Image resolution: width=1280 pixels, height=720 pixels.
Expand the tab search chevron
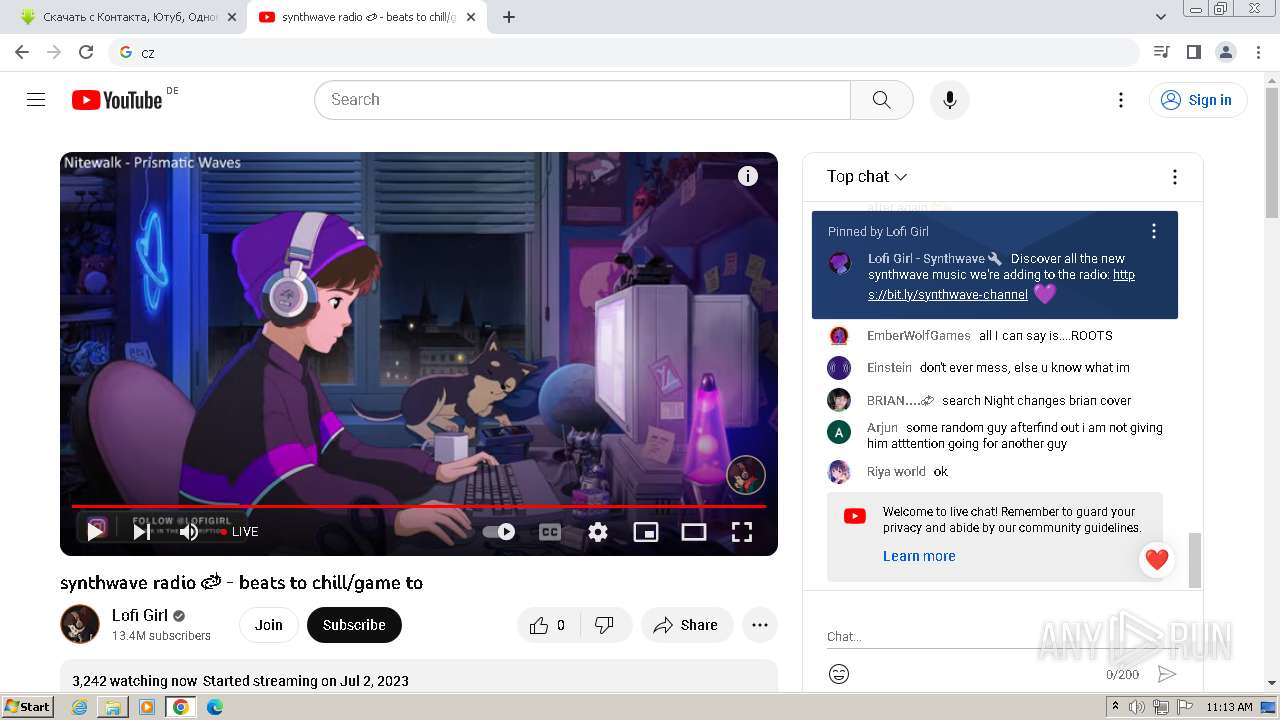click(1161, 17)
